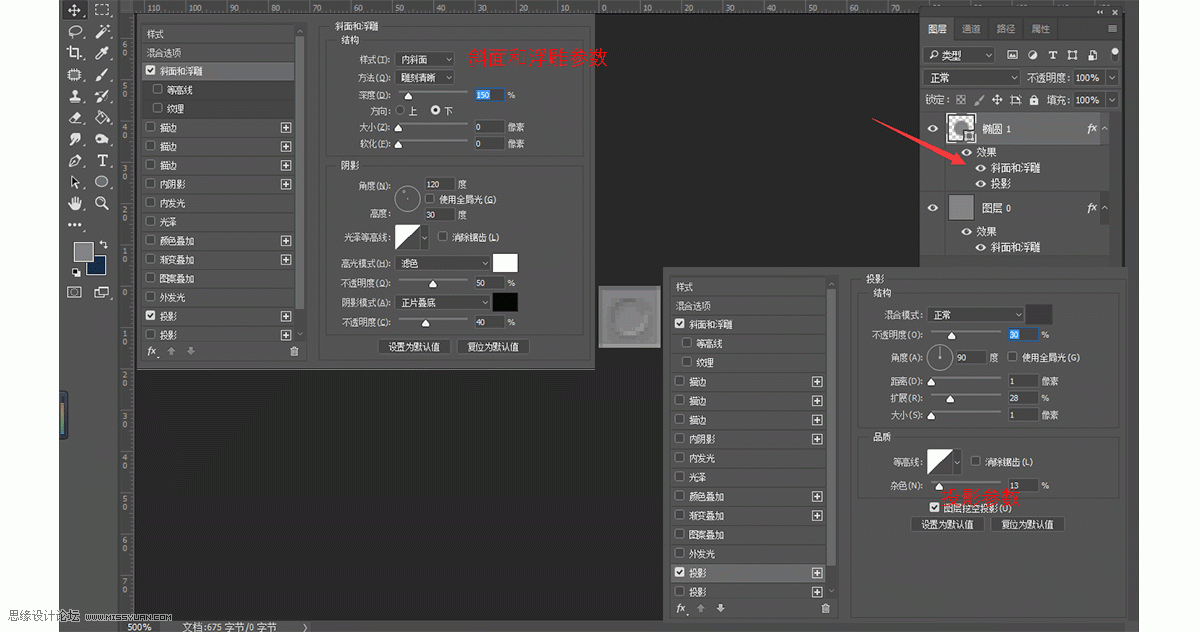The image size is (1200, 632).
Task: Select the Eyedropper tool
Action: tap(102, 53)
